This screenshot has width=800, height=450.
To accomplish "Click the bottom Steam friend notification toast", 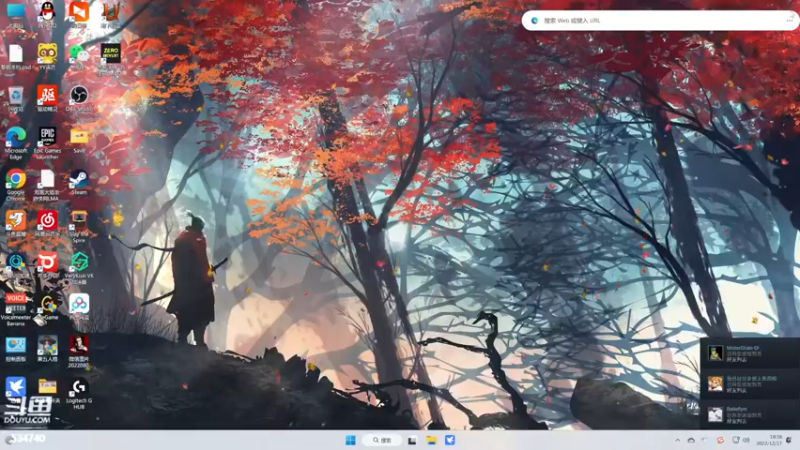I will coord(750,414).
